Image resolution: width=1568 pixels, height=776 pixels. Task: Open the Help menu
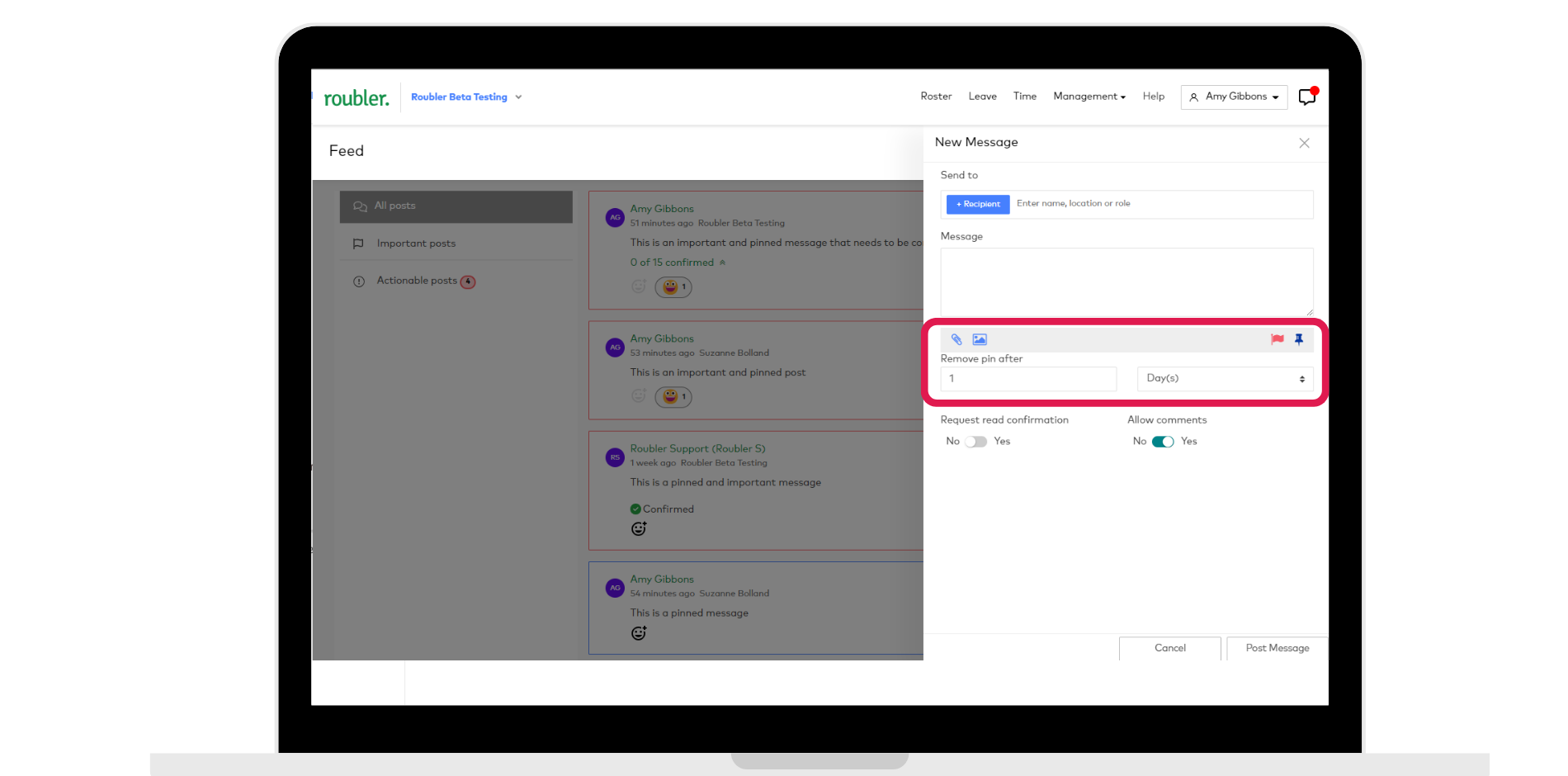coord(1154,97)
